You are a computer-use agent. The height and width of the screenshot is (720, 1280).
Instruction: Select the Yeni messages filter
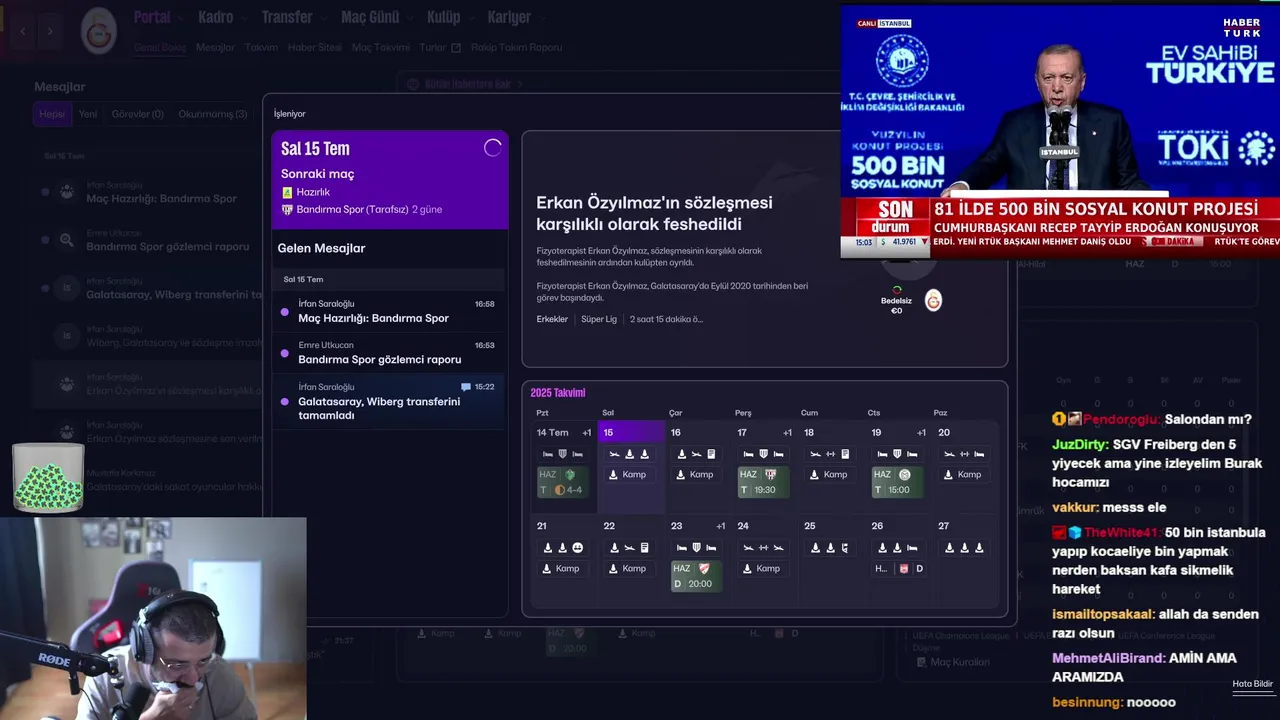point(88,114)
